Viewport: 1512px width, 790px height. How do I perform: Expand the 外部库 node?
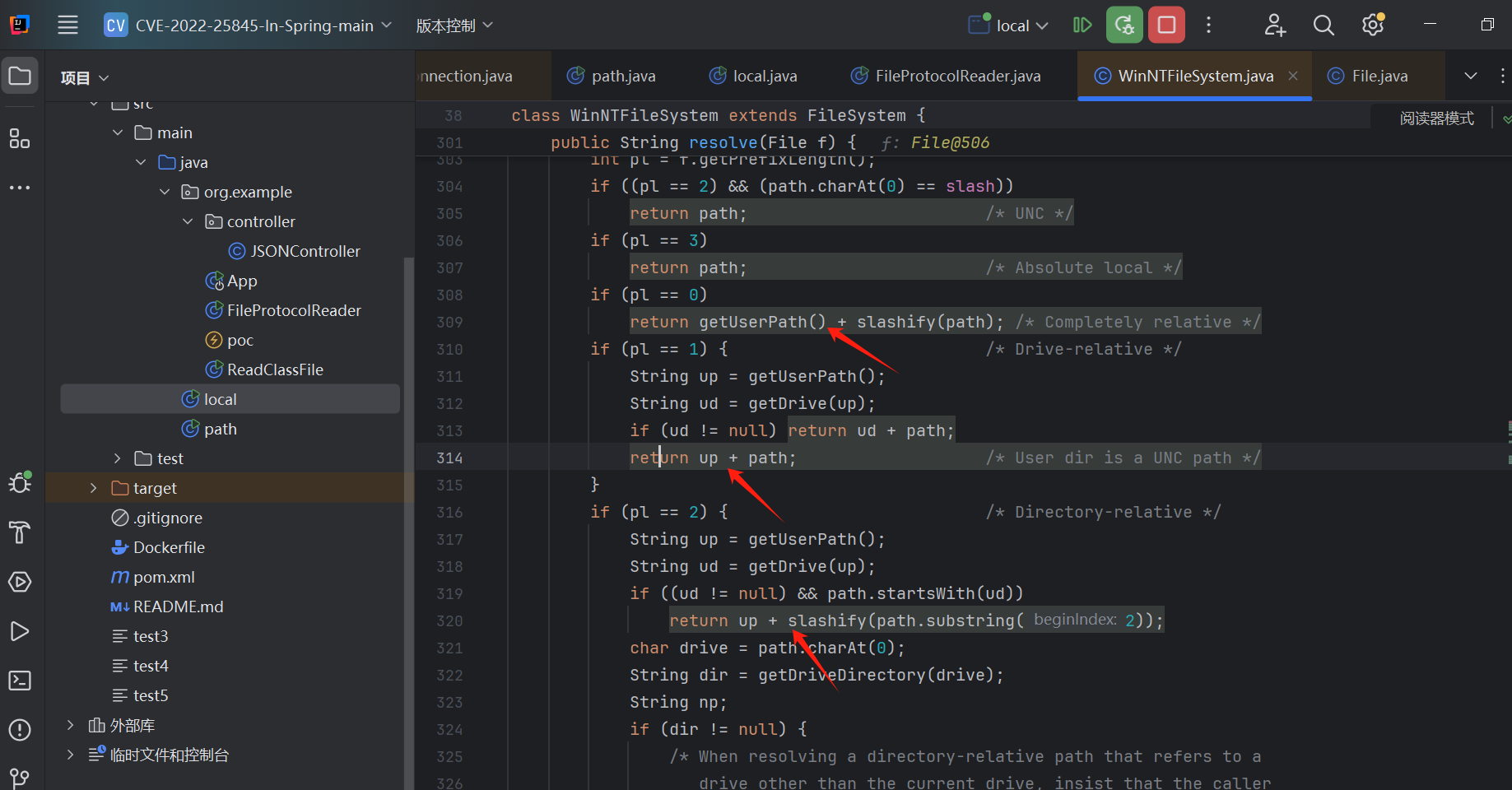point(70,725)
